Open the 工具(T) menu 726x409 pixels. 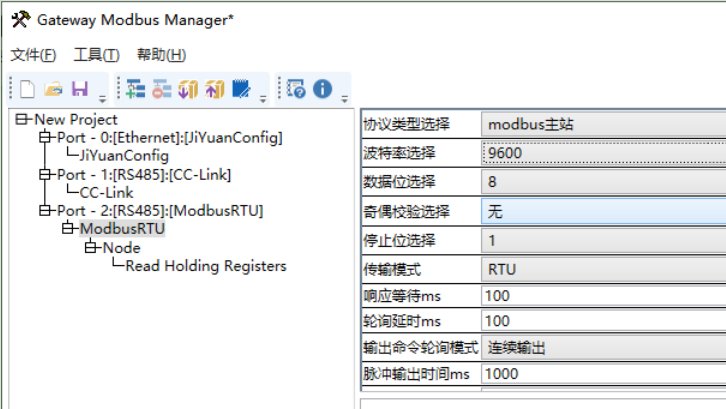click(x=96, y=55)
